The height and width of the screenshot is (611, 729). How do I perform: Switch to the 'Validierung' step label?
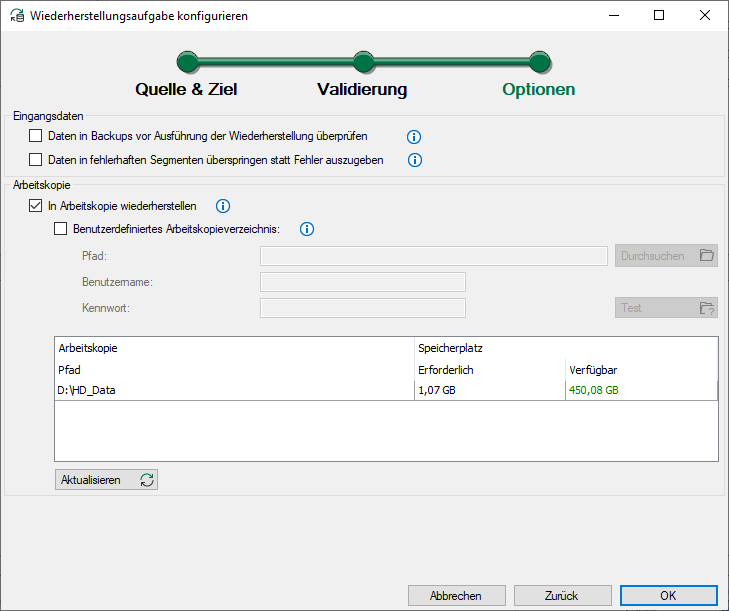[362, 90]
